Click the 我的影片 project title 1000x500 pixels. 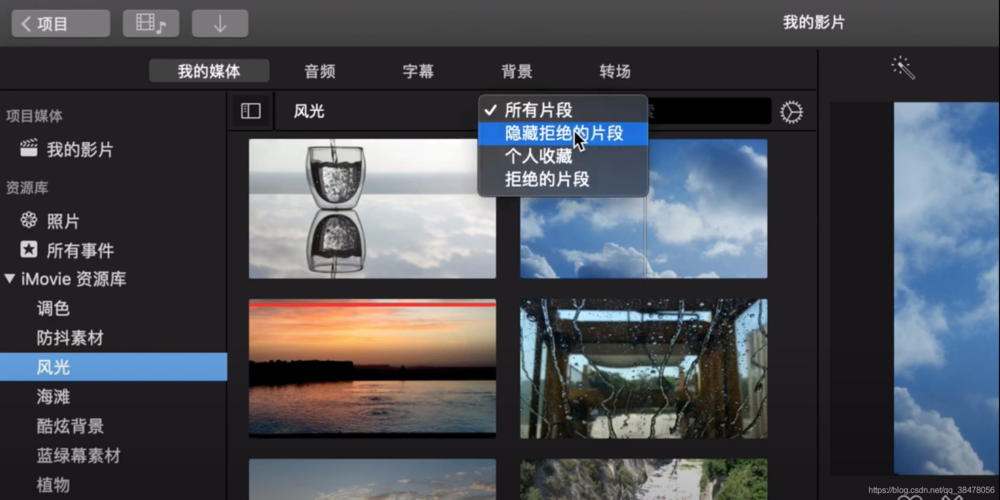pos(814,23)
